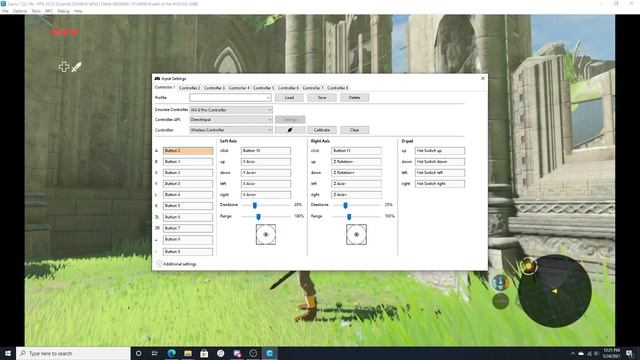
Task: Select the D-pad left mapping field
Action: click(440, 173)
